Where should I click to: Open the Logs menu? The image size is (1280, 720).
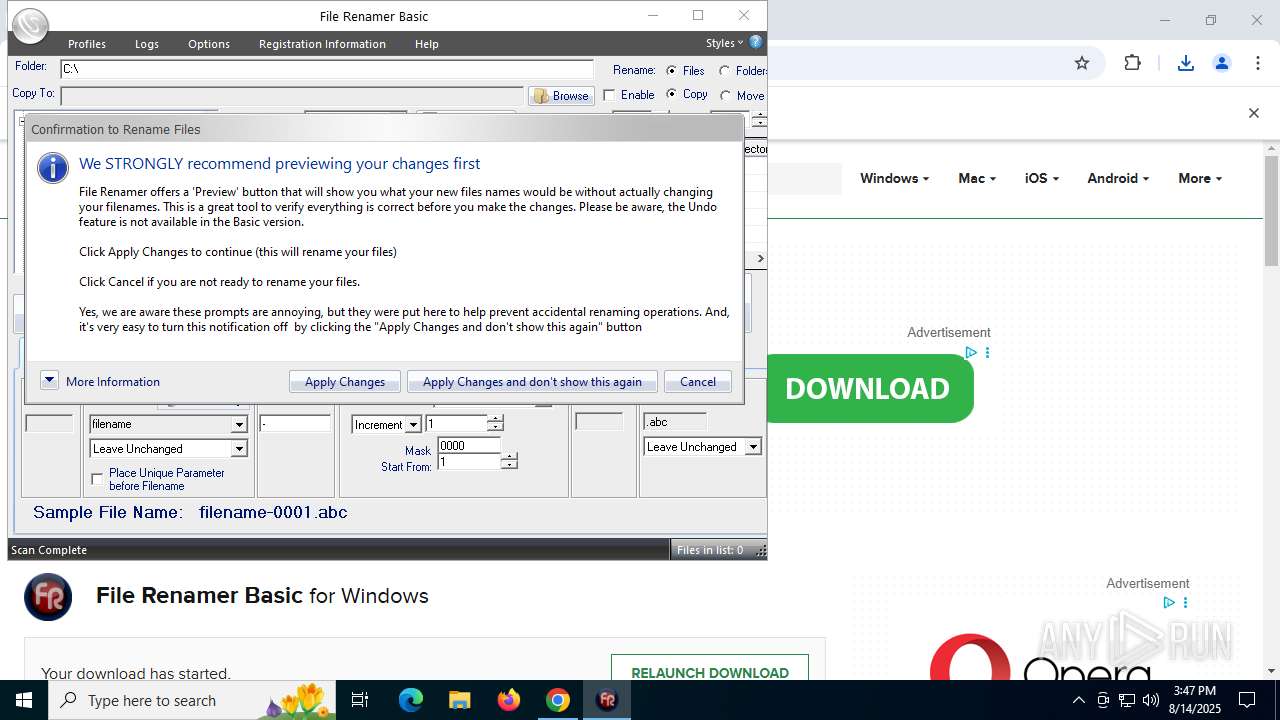click(147, 44)
